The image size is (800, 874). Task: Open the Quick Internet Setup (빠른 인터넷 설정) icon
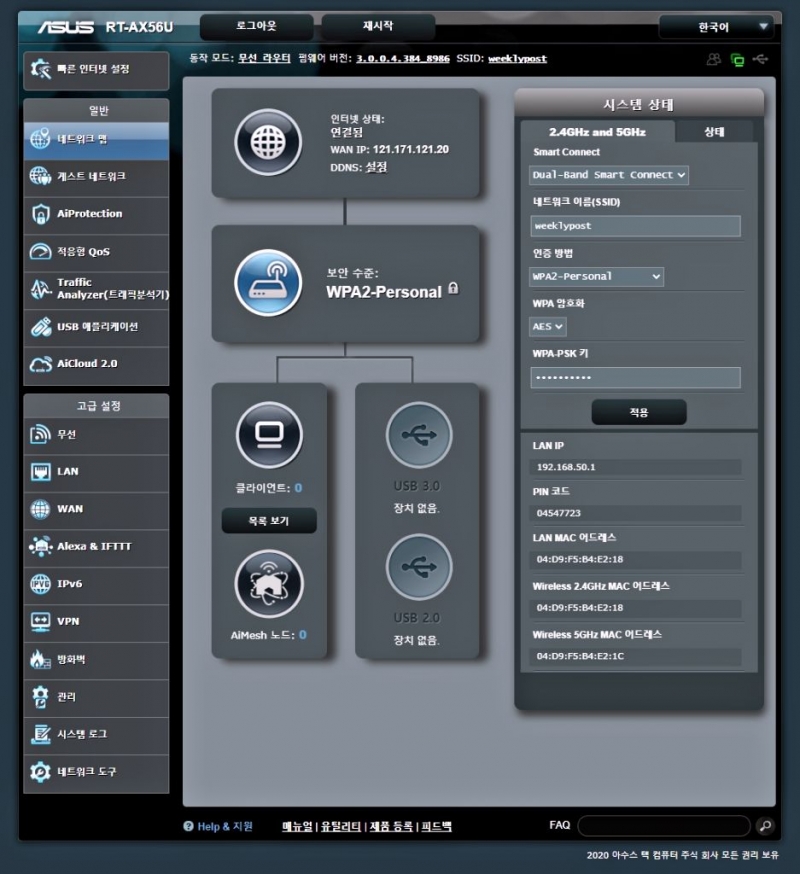[40, 69]
